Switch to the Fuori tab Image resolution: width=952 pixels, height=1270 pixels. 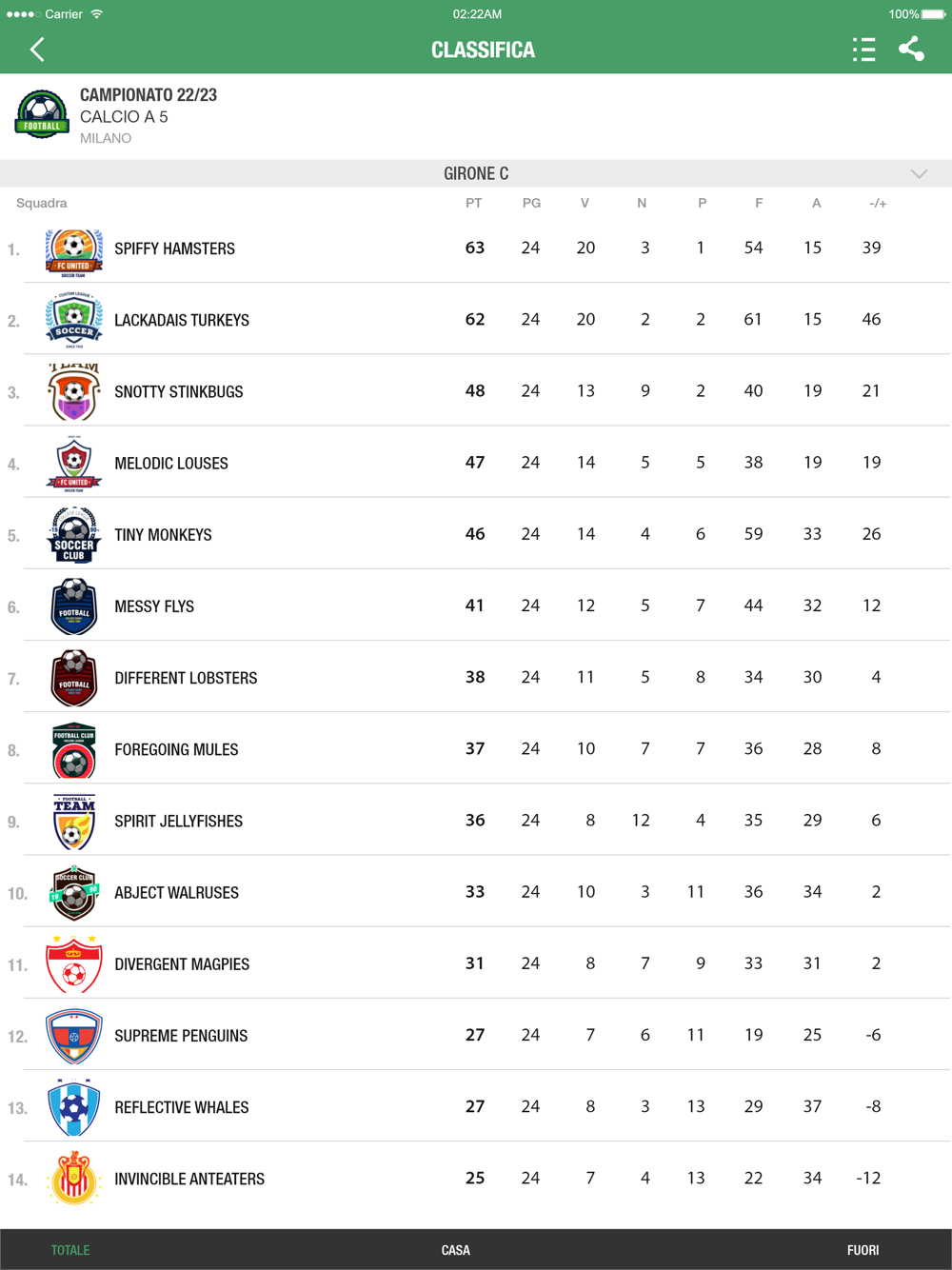[863, 1250]
